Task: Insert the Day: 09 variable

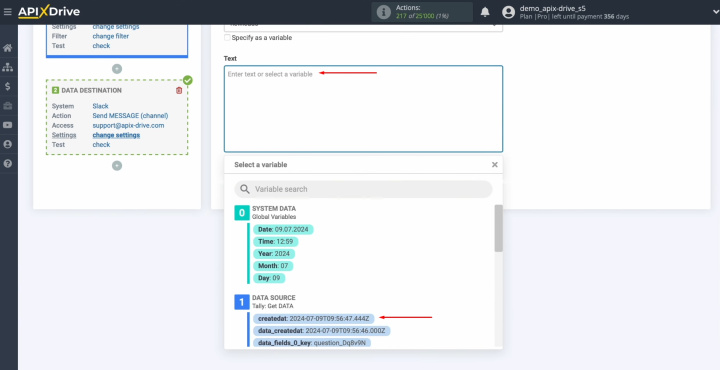Action: click(269, 278)
